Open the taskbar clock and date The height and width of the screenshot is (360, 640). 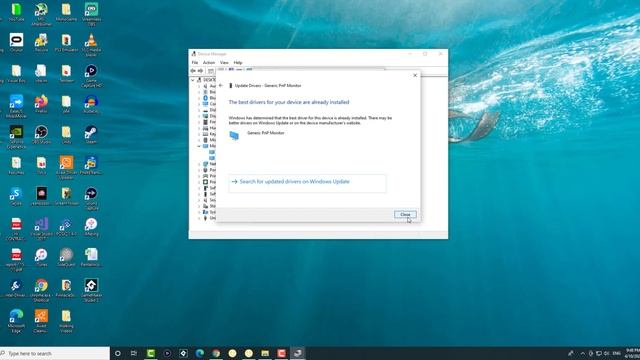[632, 353]
